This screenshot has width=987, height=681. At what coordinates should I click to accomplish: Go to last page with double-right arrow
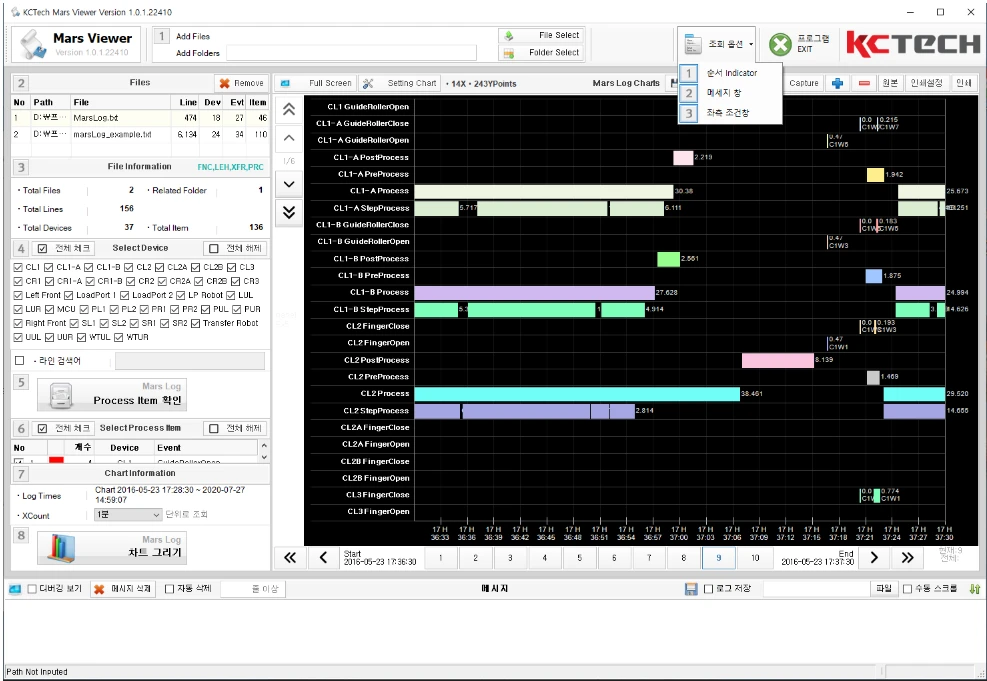point(907,558)
